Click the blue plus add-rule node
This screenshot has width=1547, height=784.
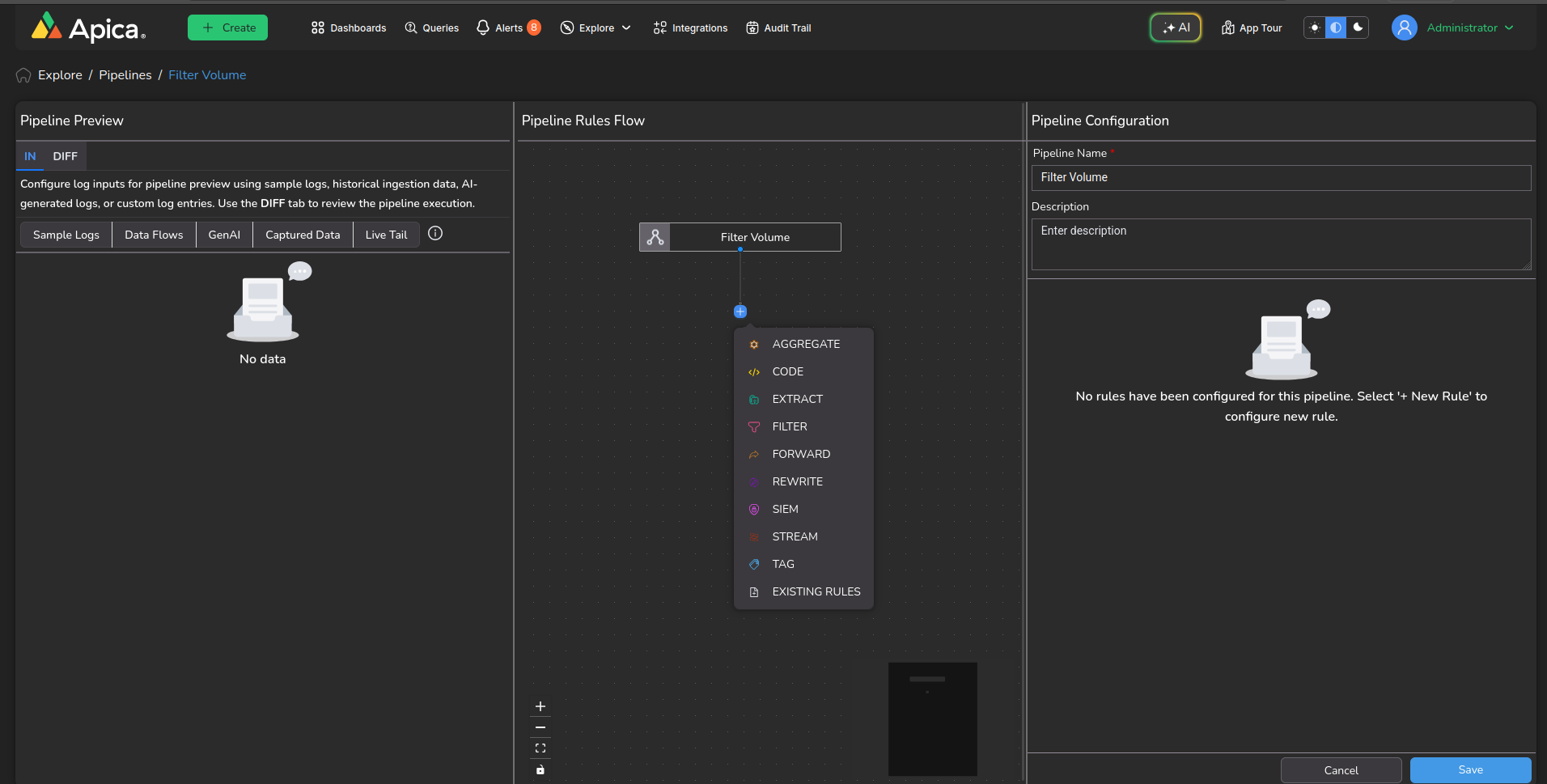[x=740, y=311]
